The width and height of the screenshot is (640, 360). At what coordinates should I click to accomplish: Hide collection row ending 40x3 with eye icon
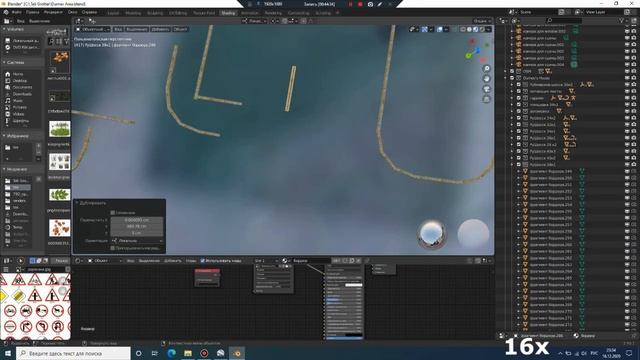click(x=627, y=151)
